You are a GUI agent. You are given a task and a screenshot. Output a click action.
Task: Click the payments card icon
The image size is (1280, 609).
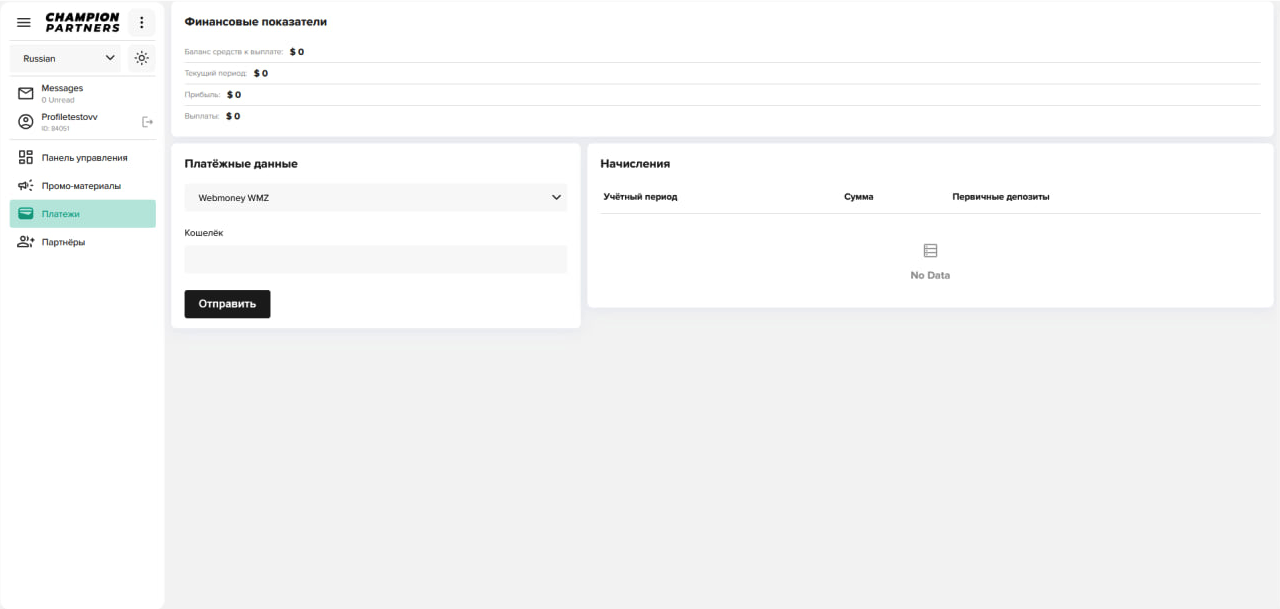(26, 214)
